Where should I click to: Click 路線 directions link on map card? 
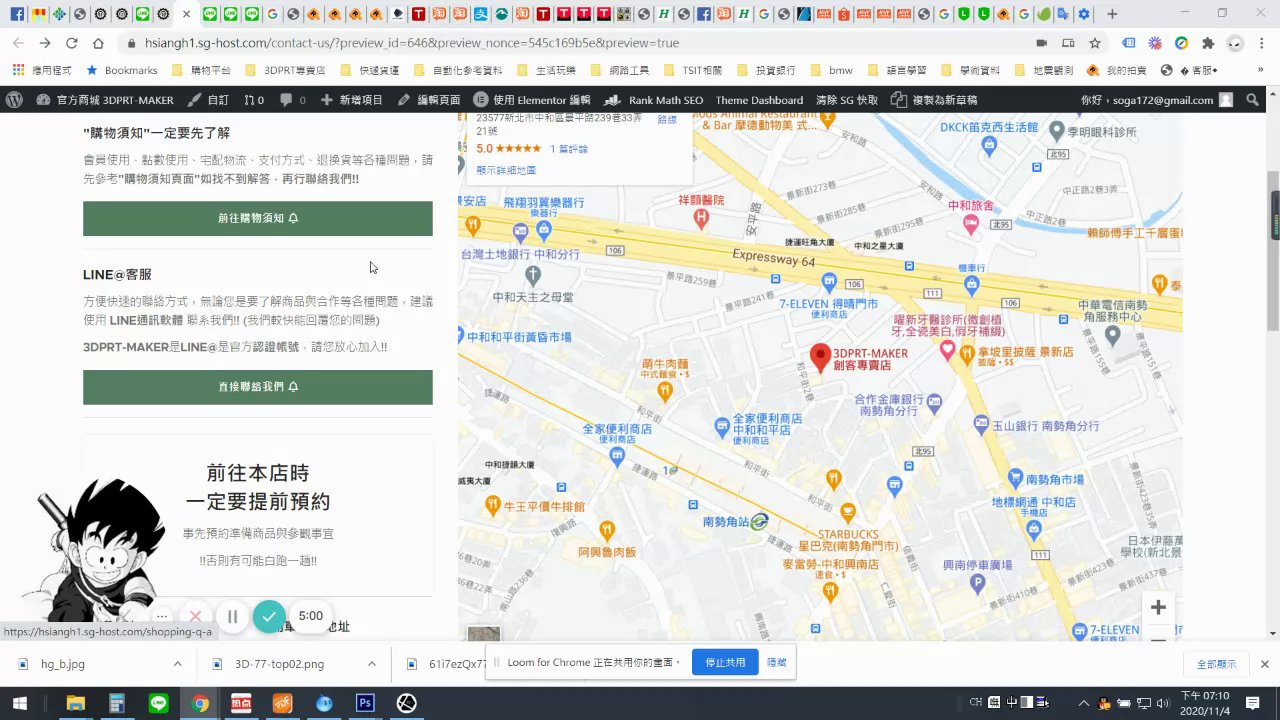click(x=667, y=120)
